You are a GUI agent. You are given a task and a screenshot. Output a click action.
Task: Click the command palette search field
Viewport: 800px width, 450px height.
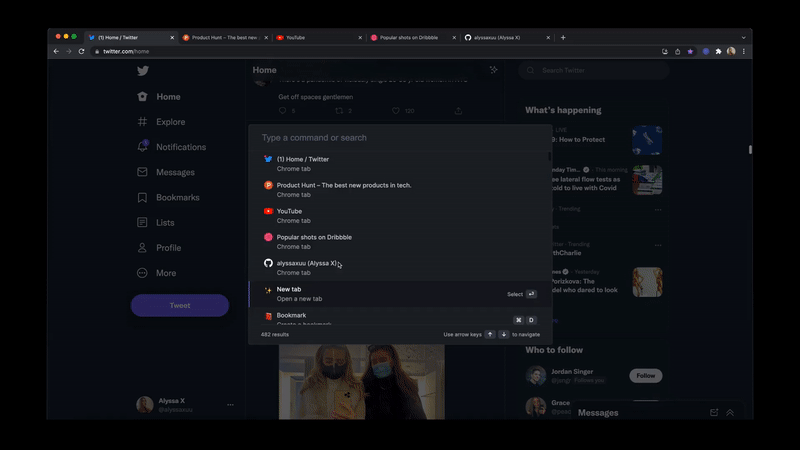pyautogui.click(x=400, y=138)
